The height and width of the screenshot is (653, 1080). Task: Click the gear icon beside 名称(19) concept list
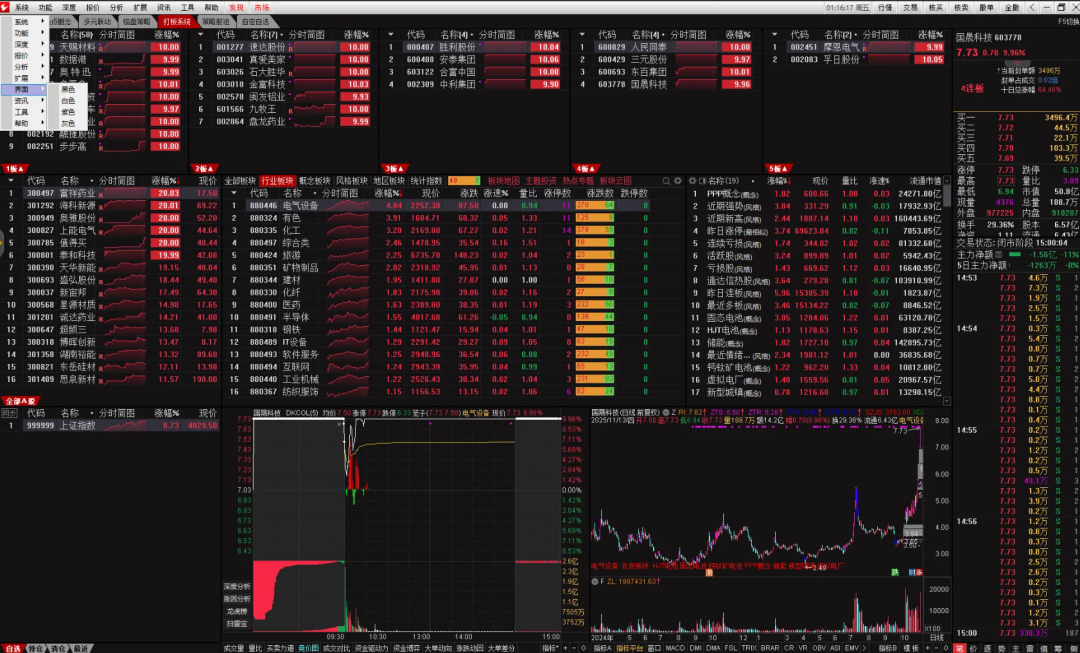691,180
